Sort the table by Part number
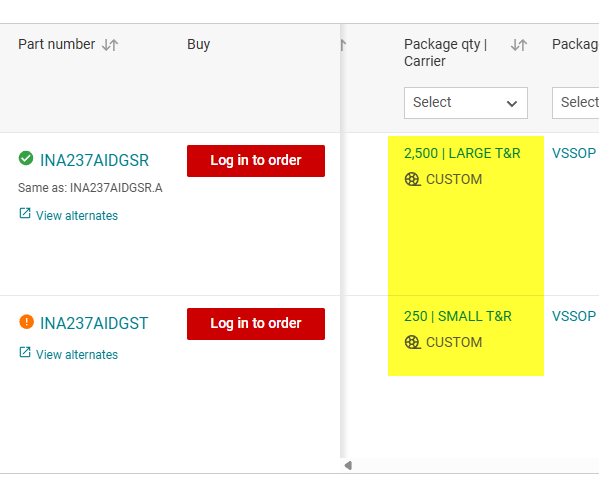The width and height of the screenshot is (599, 481). click(110, 45)
